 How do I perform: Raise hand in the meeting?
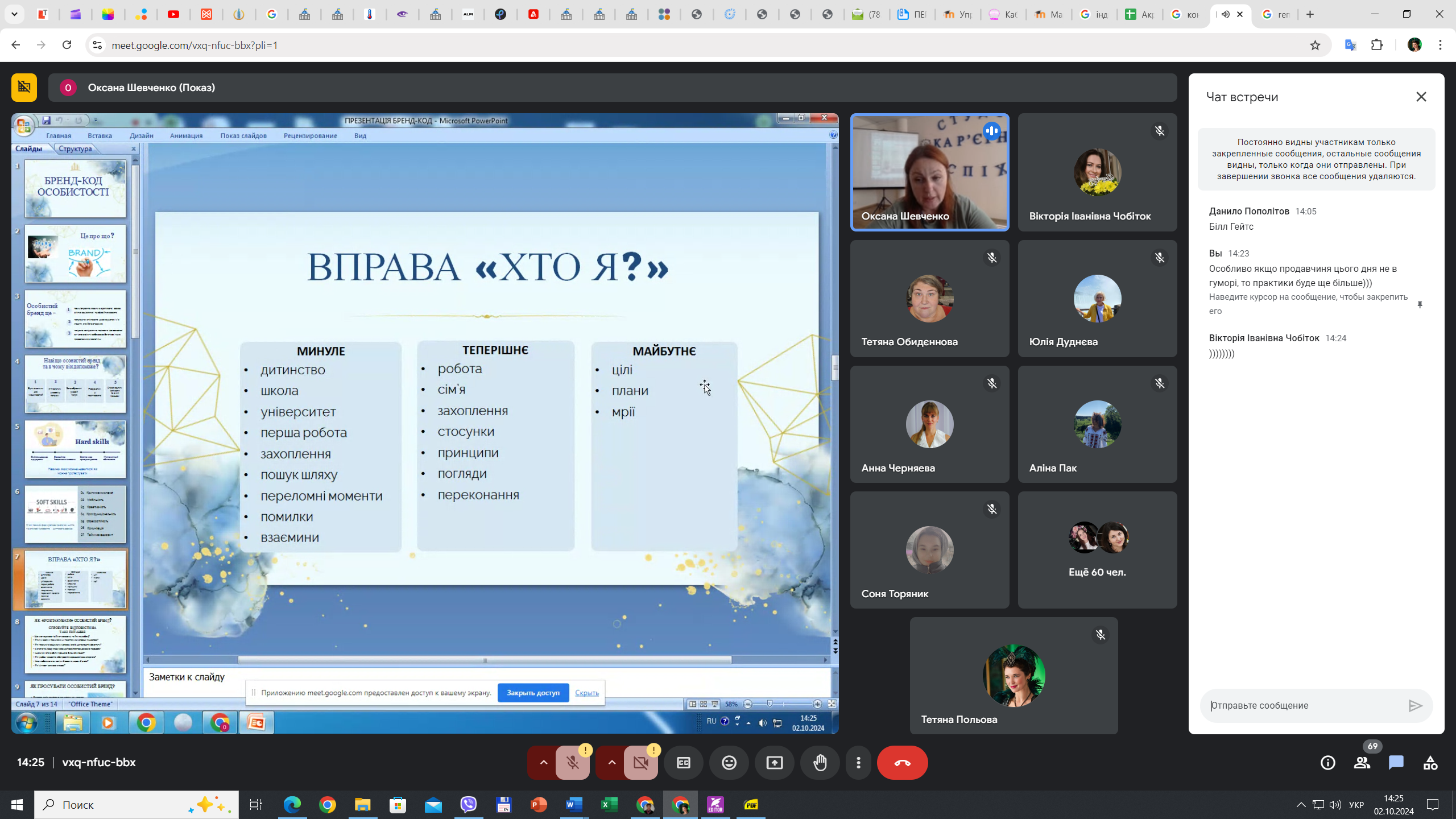click(x=820, y=763)
